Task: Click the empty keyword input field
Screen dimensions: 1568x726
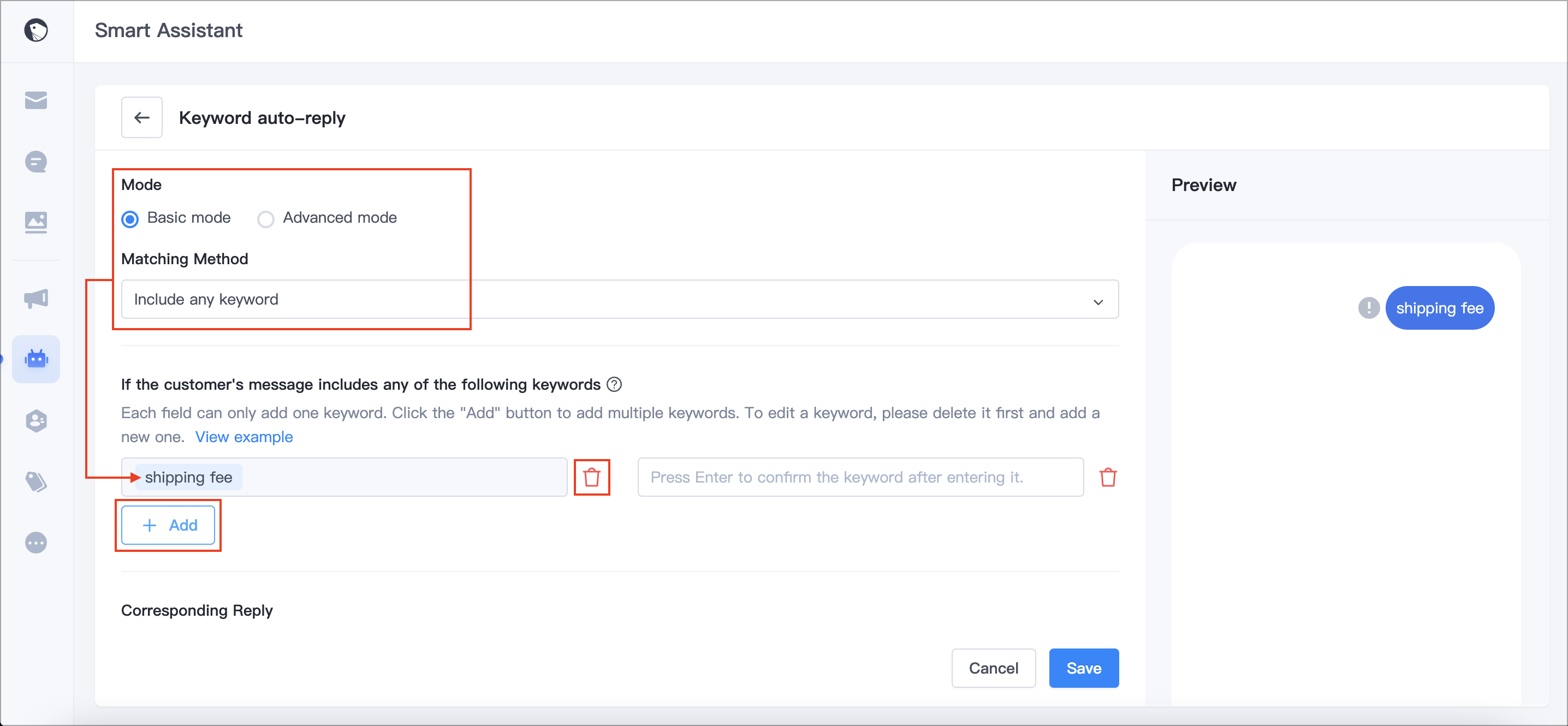Action: coord(860,477)
